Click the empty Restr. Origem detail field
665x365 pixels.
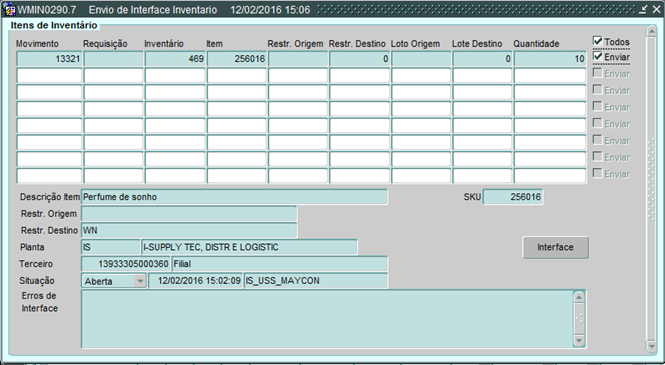coord(189,214)
